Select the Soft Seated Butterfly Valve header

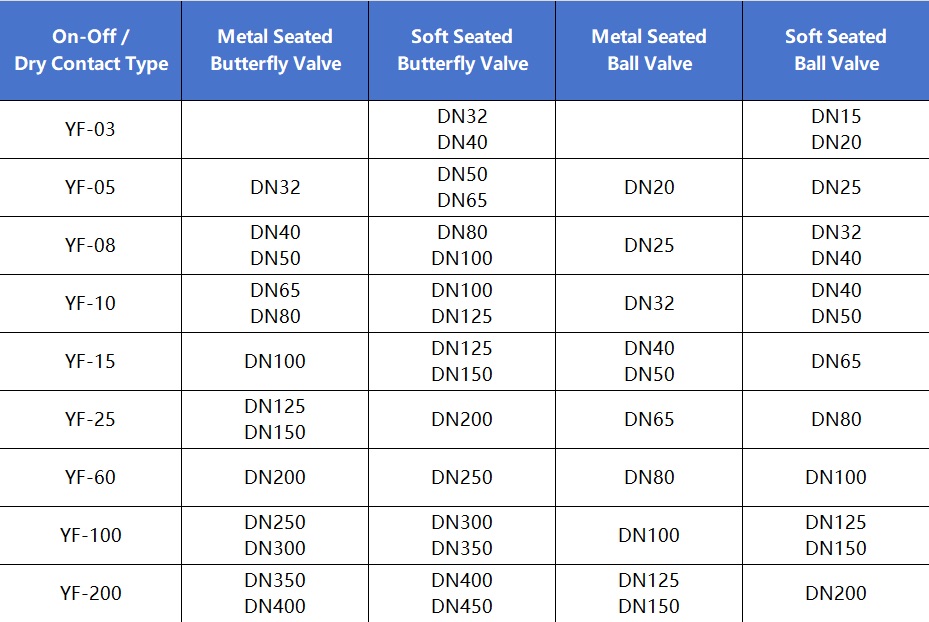point(462,50)
